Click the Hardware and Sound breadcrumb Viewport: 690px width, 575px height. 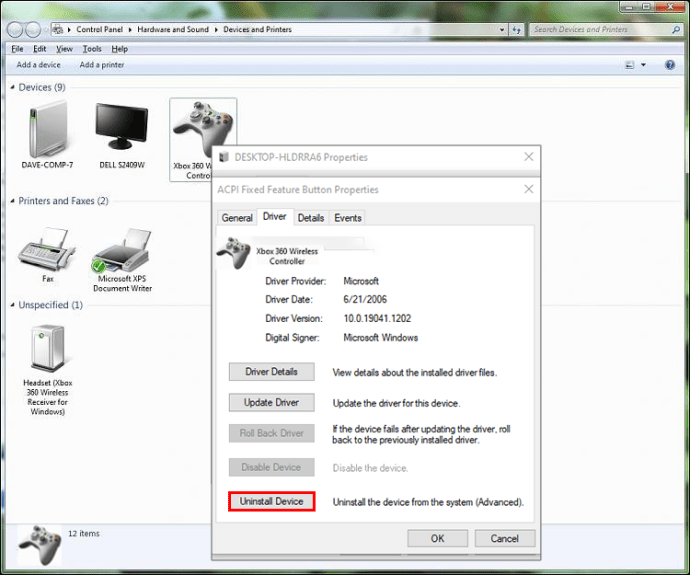point(173,29)
